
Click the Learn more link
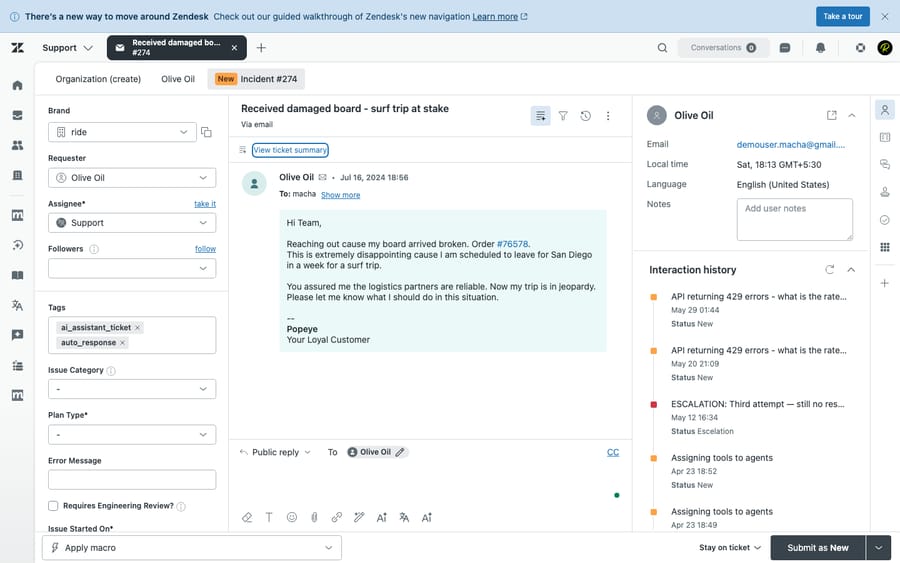pyautogui.click(x=495, y=17)
